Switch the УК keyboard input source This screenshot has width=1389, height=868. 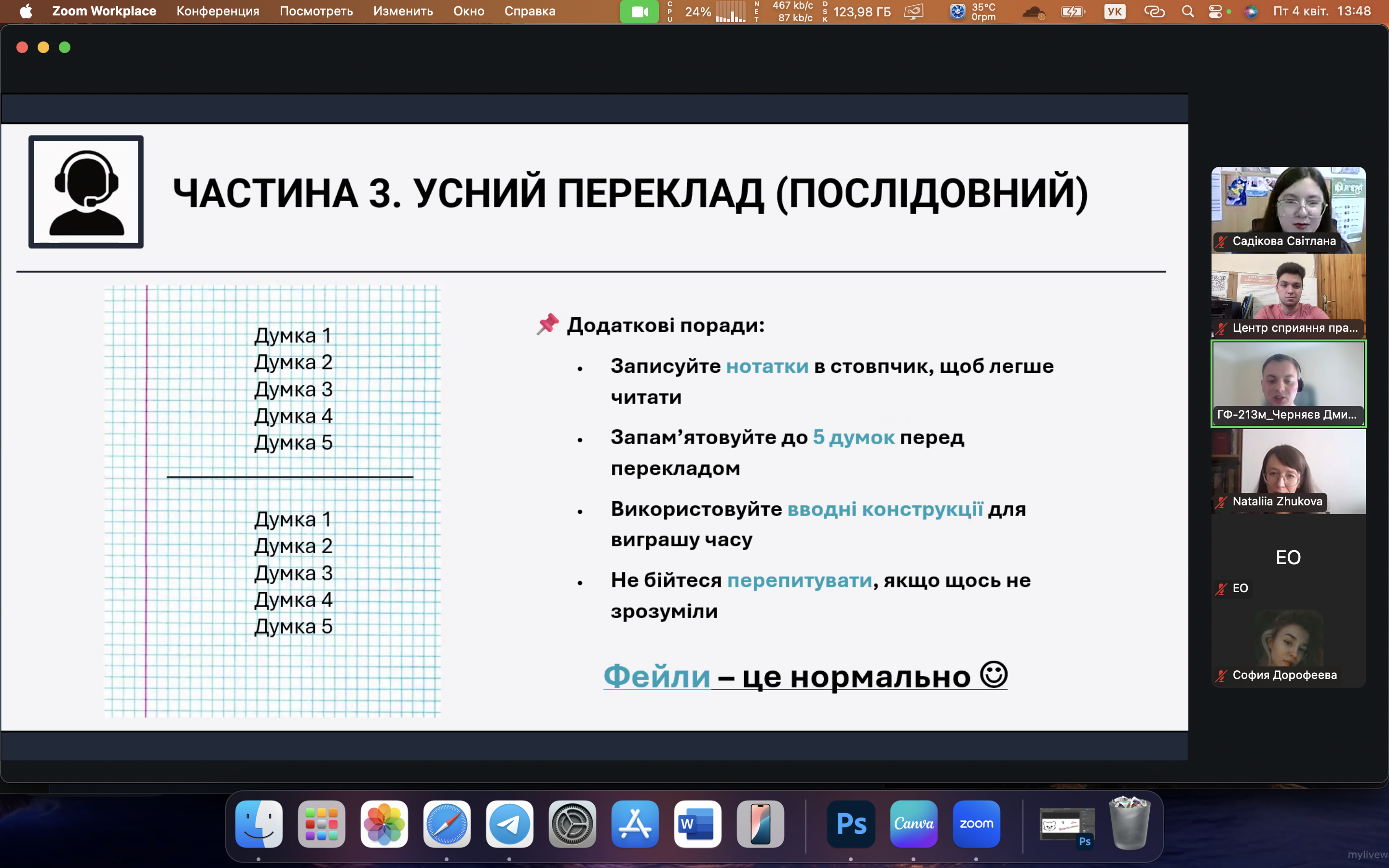click(x=1115, y=12)
